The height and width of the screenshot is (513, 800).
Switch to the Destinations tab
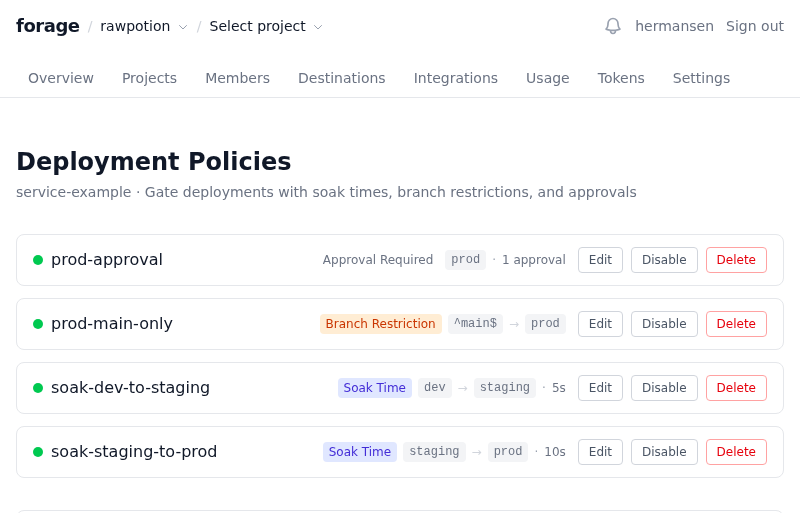click(341, 78)
